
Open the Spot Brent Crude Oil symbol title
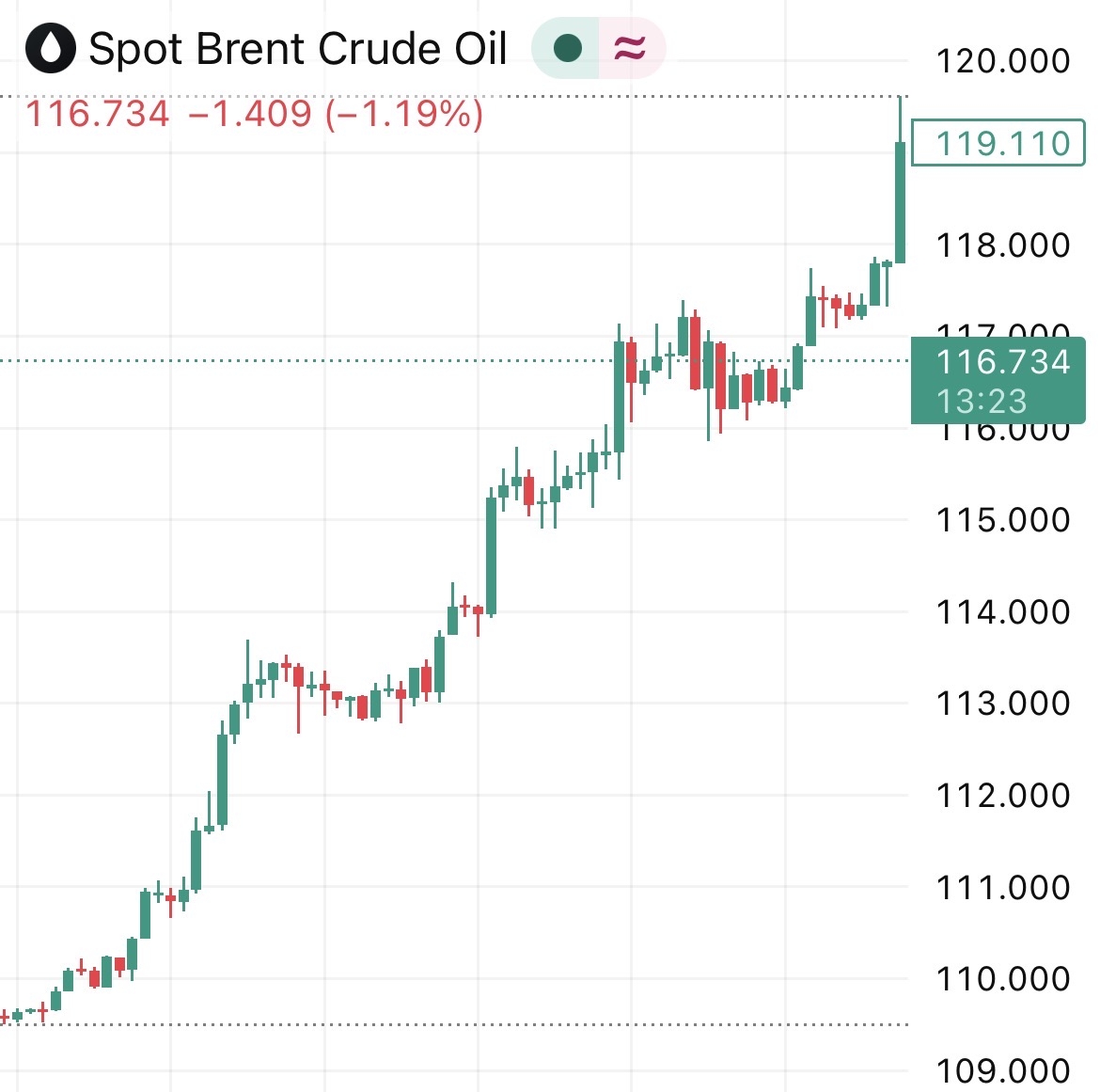297,48
